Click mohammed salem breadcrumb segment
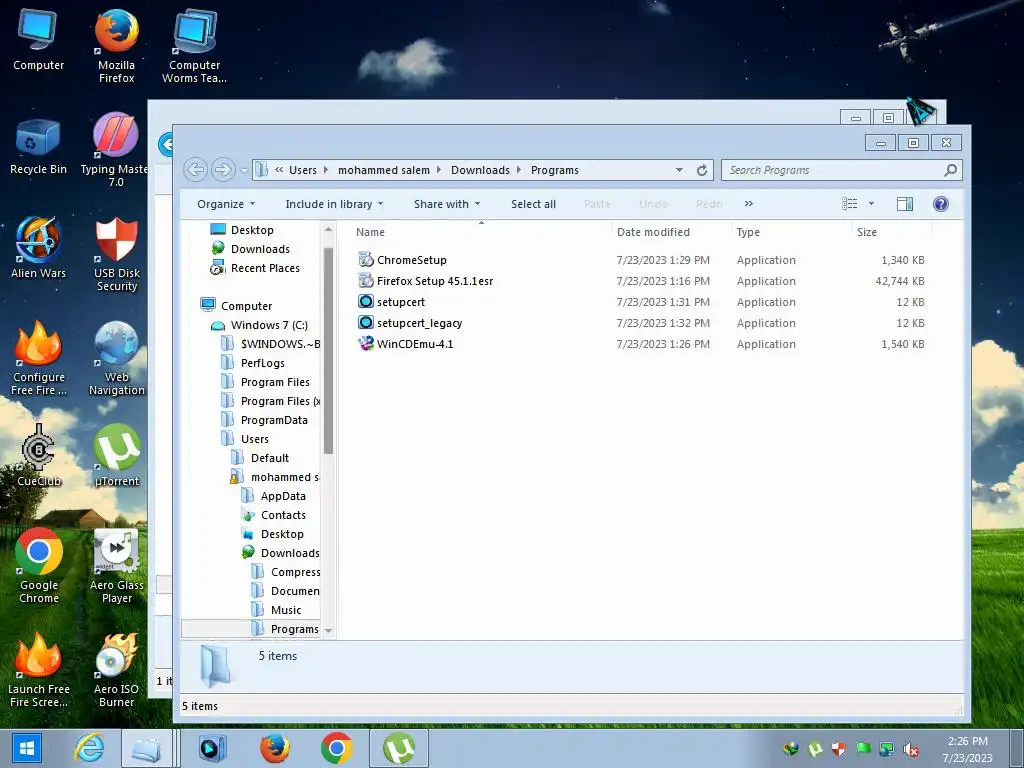The image size is (1024, 768). tap(383, 170)
